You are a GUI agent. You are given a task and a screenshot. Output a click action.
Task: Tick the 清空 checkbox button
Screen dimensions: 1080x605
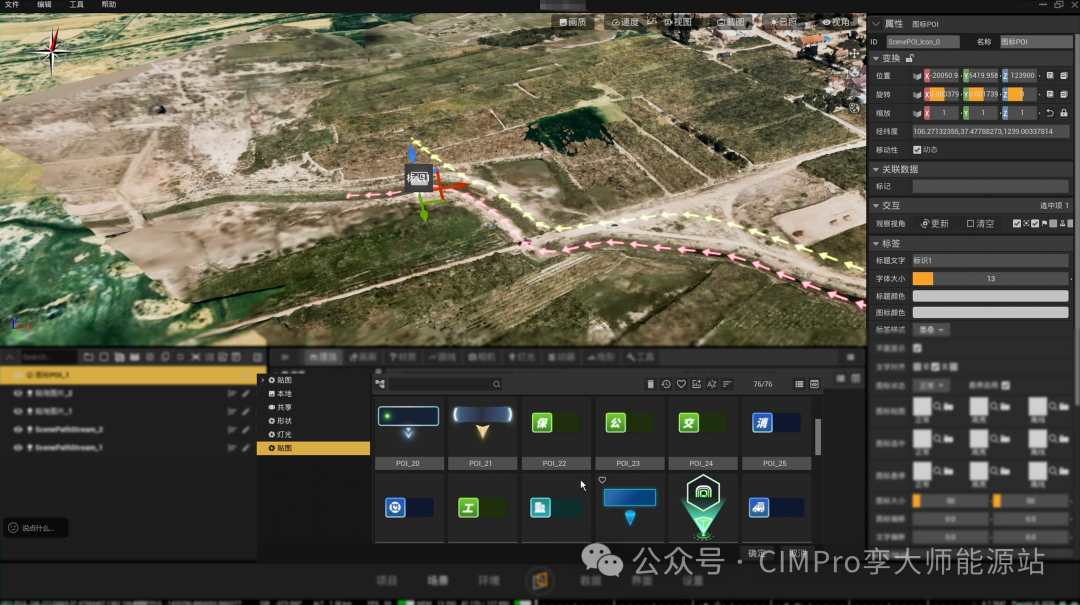[x=980, y=224]
